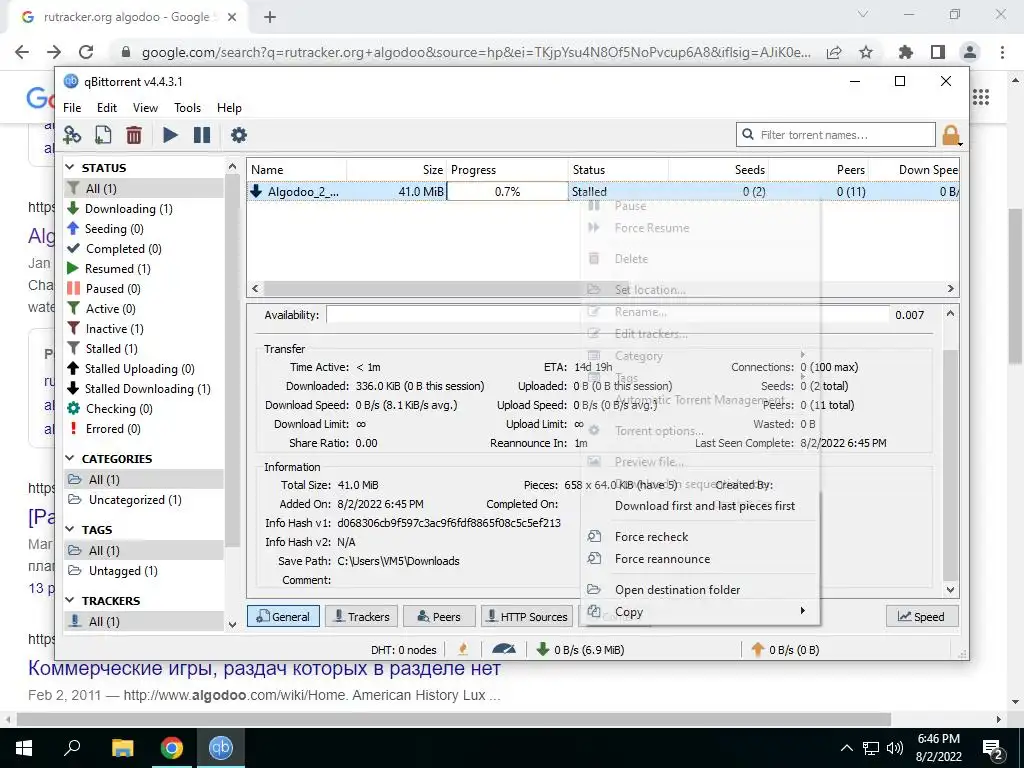Open the View menu
This screenshot has width=1024, height=768.
click(x=145, y=108)
